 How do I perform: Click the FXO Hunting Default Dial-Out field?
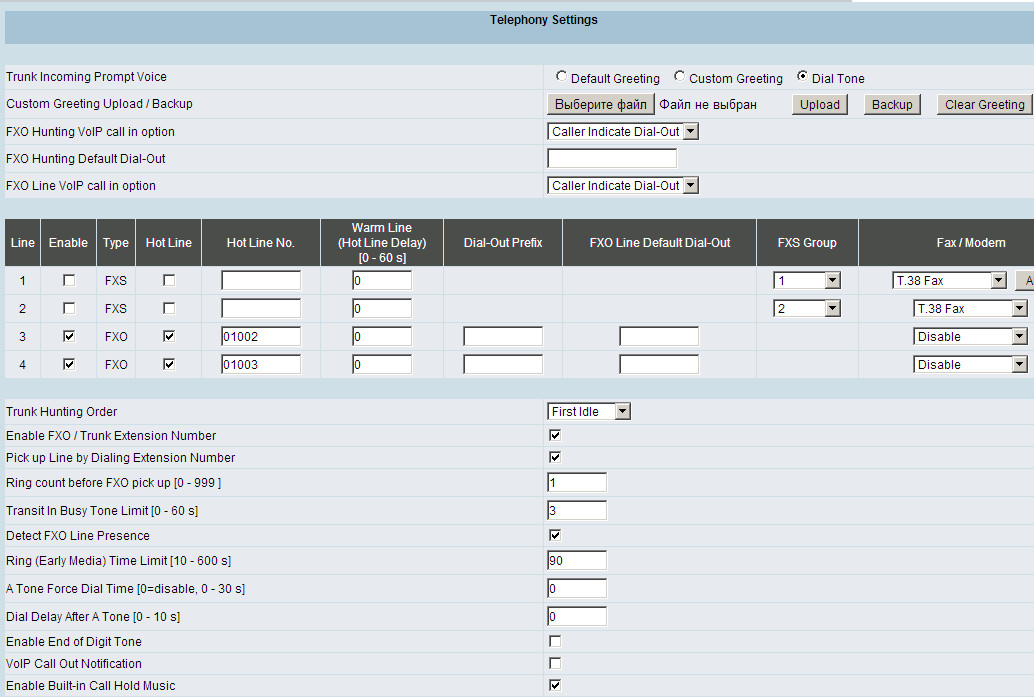pyautogui.click(x=612, y=158)
